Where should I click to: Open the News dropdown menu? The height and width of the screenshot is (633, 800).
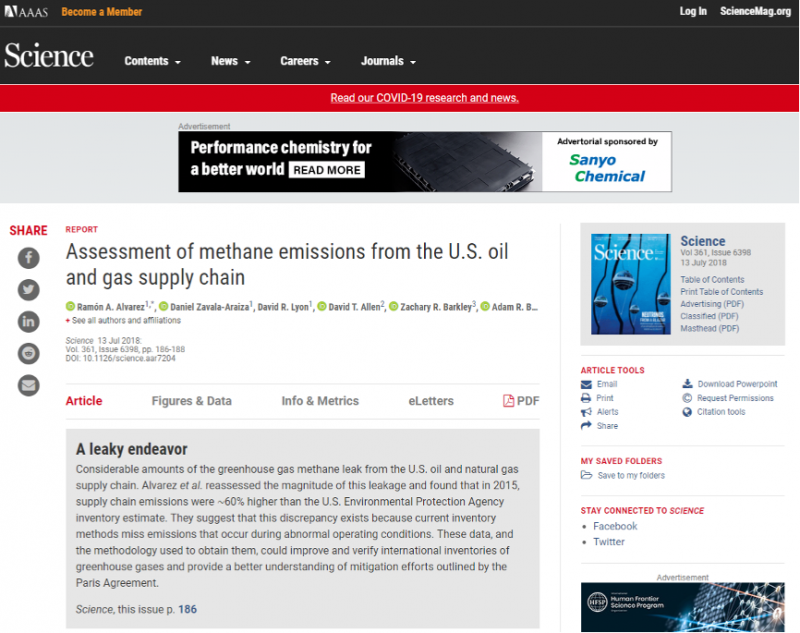231,61
